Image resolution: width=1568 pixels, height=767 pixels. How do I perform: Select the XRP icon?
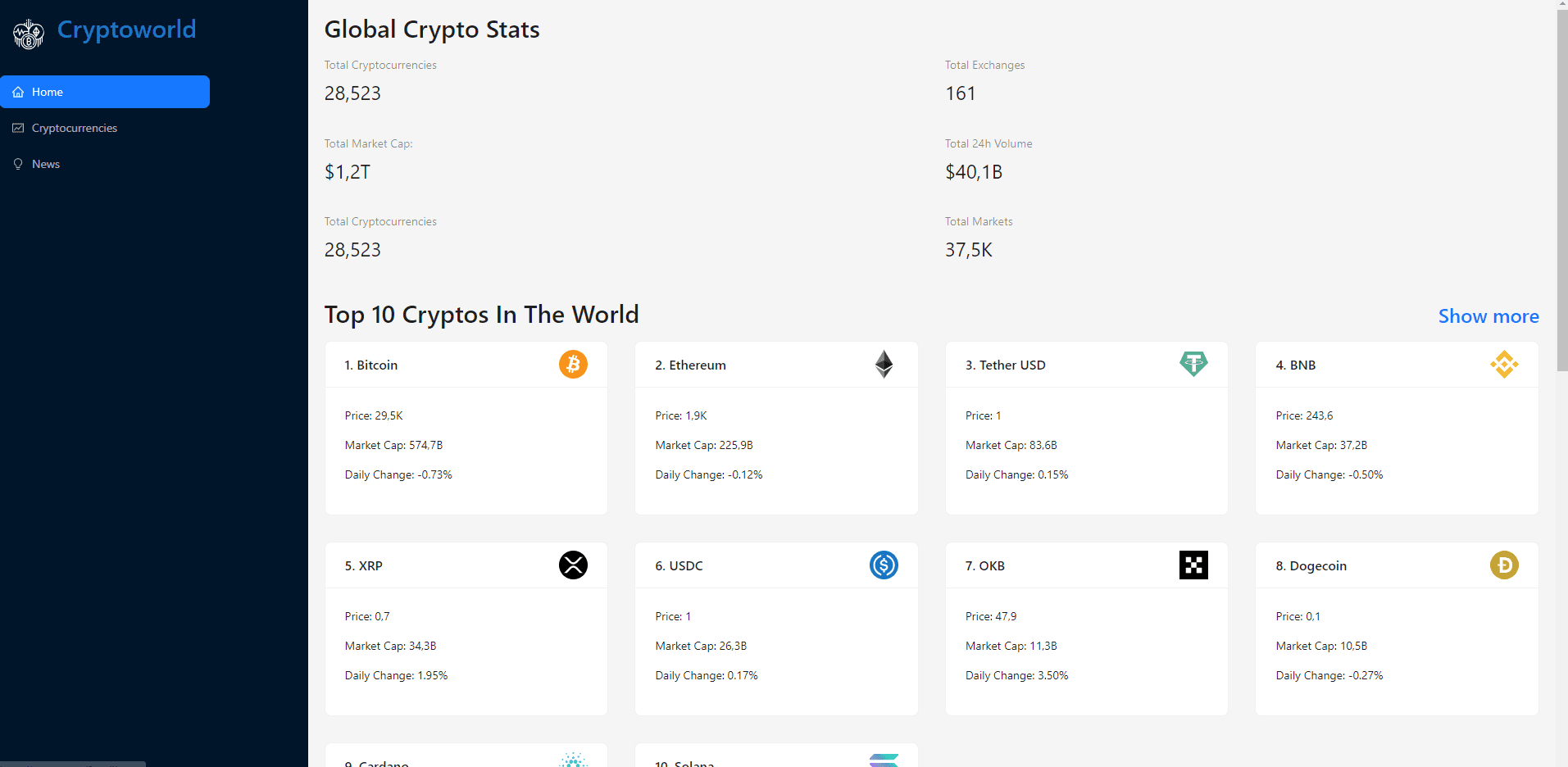(x=572, y=565)
